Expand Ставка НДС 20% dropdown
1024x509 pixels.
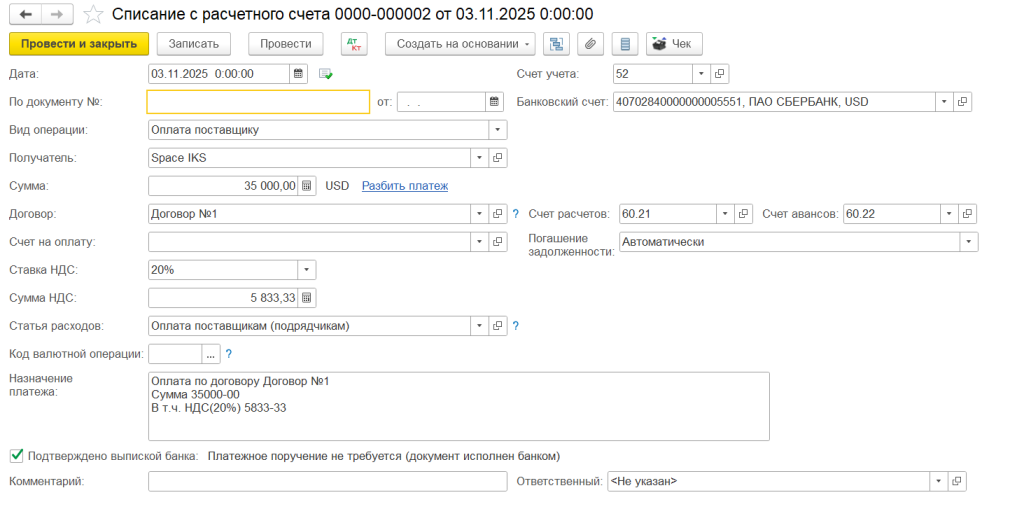pos(307,270)
